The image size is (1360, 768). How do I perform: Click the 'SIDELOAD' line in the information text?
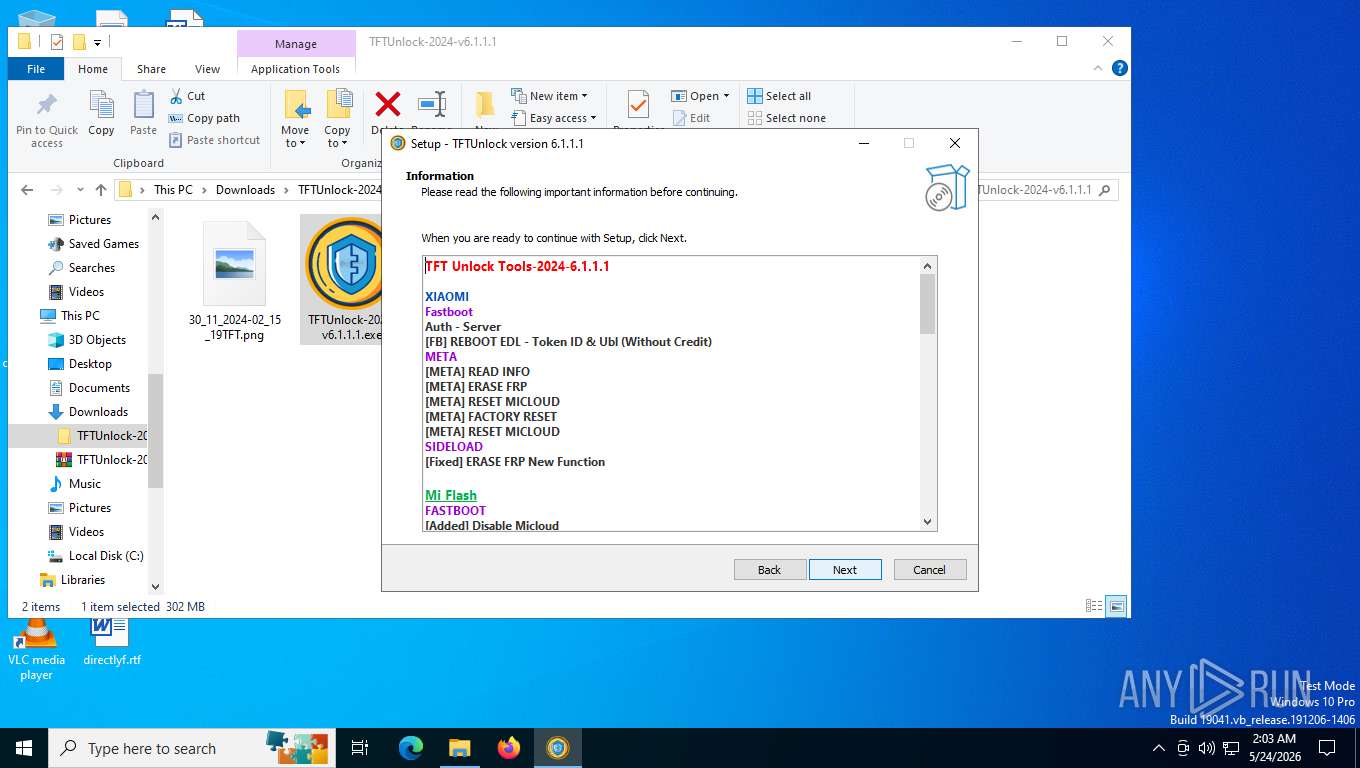(x=454, y=446)
